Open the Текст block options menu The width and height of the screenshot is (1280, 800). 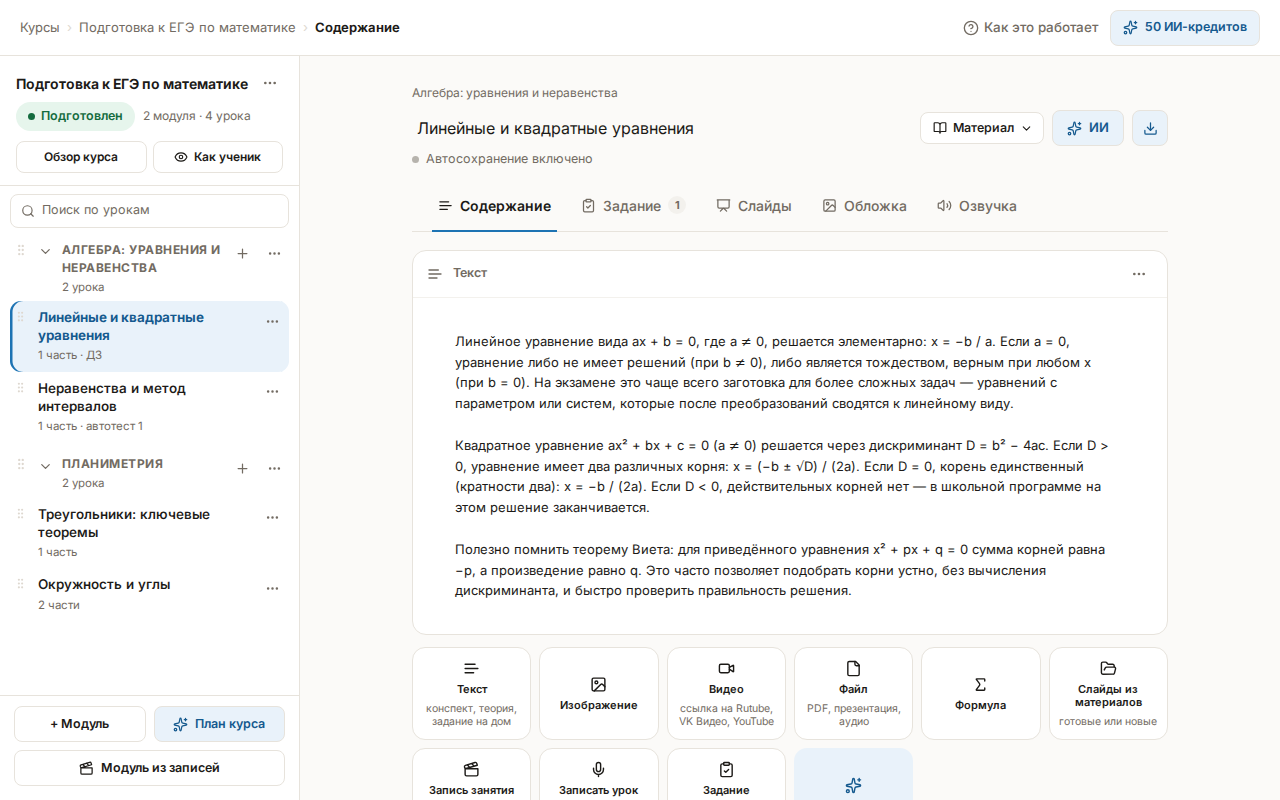click(1139, 274)
